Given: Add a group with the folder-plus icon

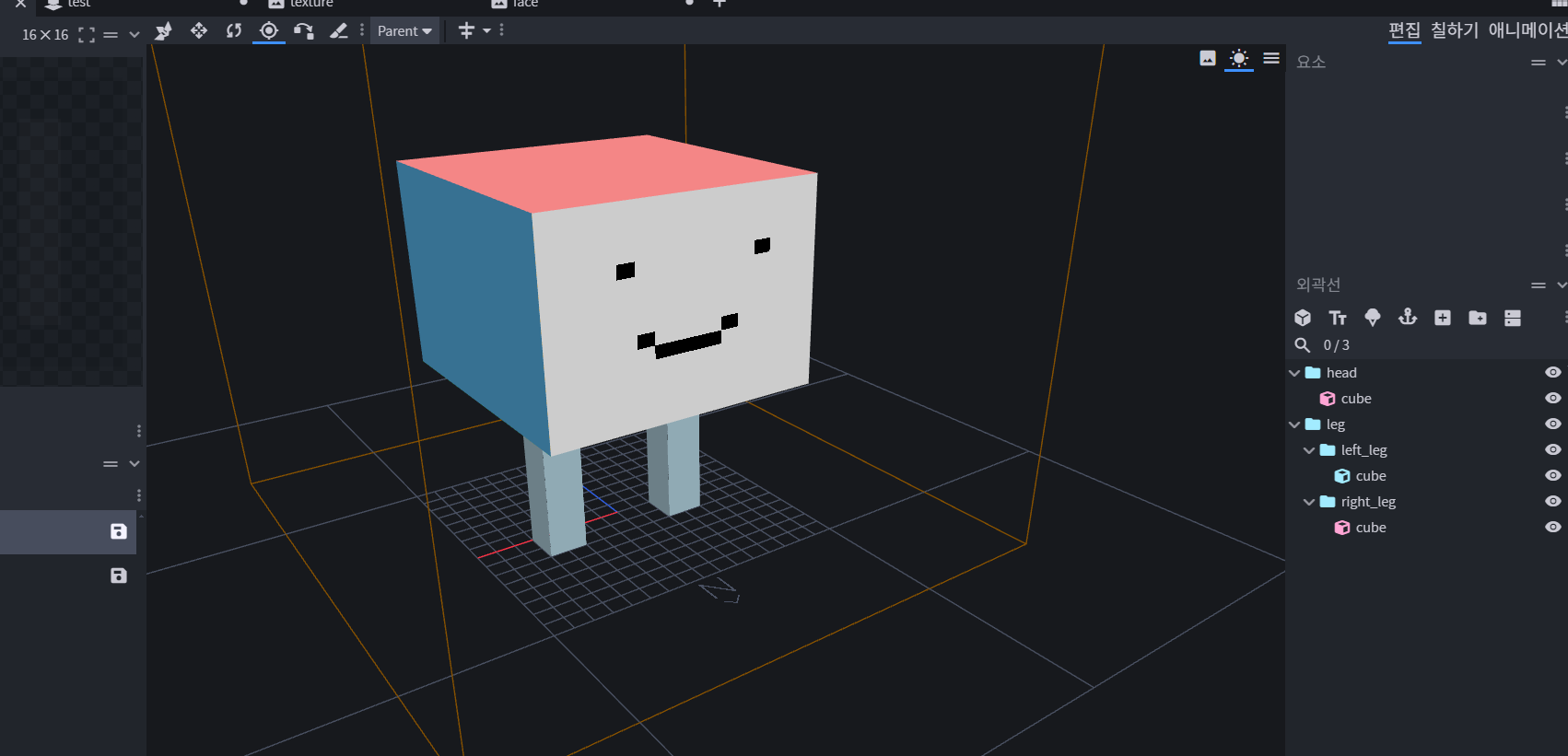Looking at the screenshot, I should (1478, 318).
